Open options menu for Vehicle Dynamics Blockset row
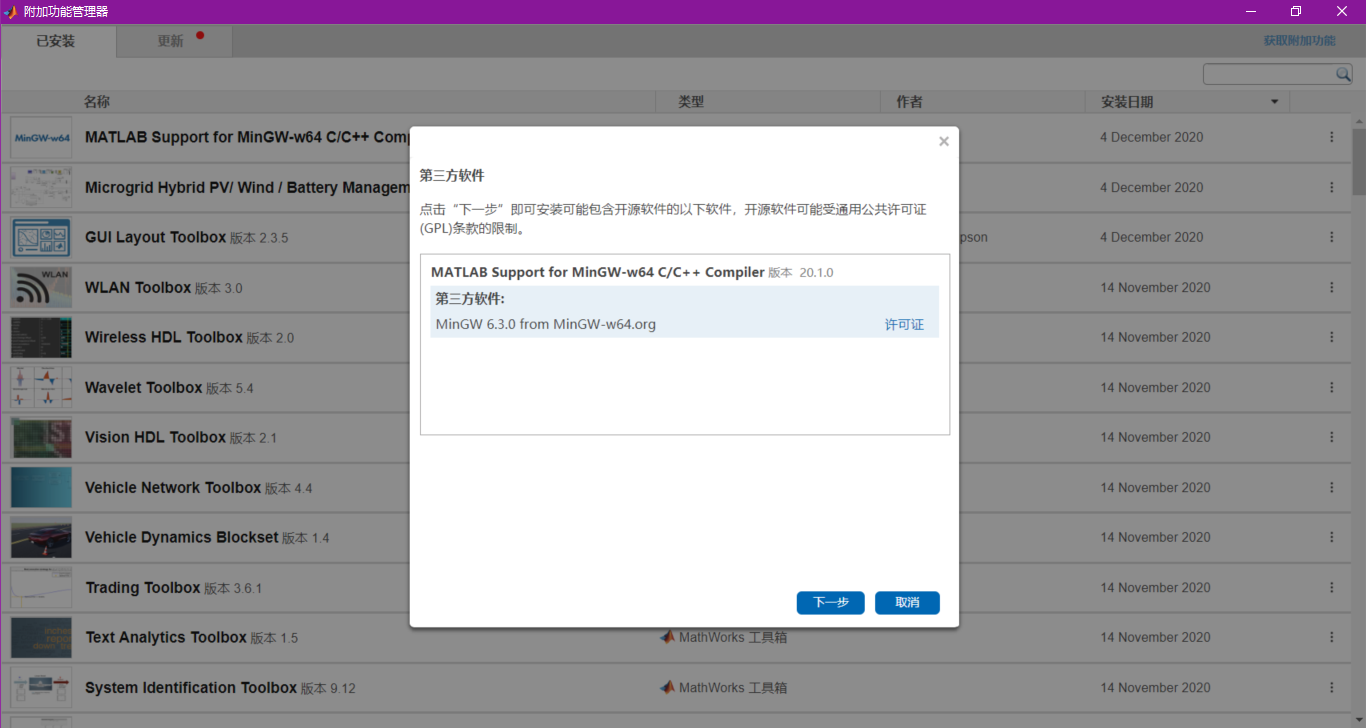The width and height of the screenshot is (1366, 728). pyautogui.click(x=1331, y=537)
